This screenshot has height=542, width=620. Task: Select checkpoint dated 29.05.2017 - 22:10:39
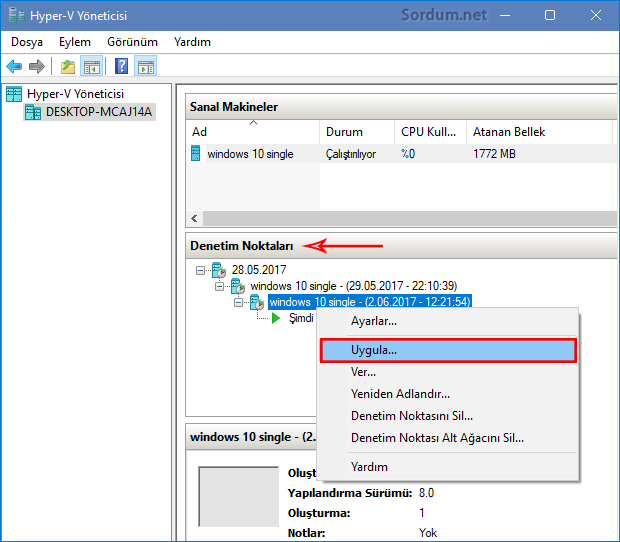coord(353,286)
